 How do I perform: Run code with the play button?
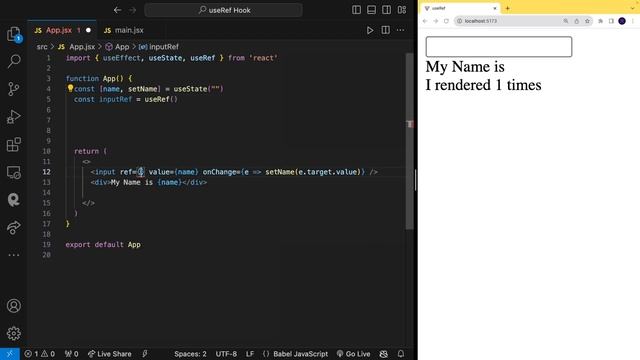tap(370, 30)
